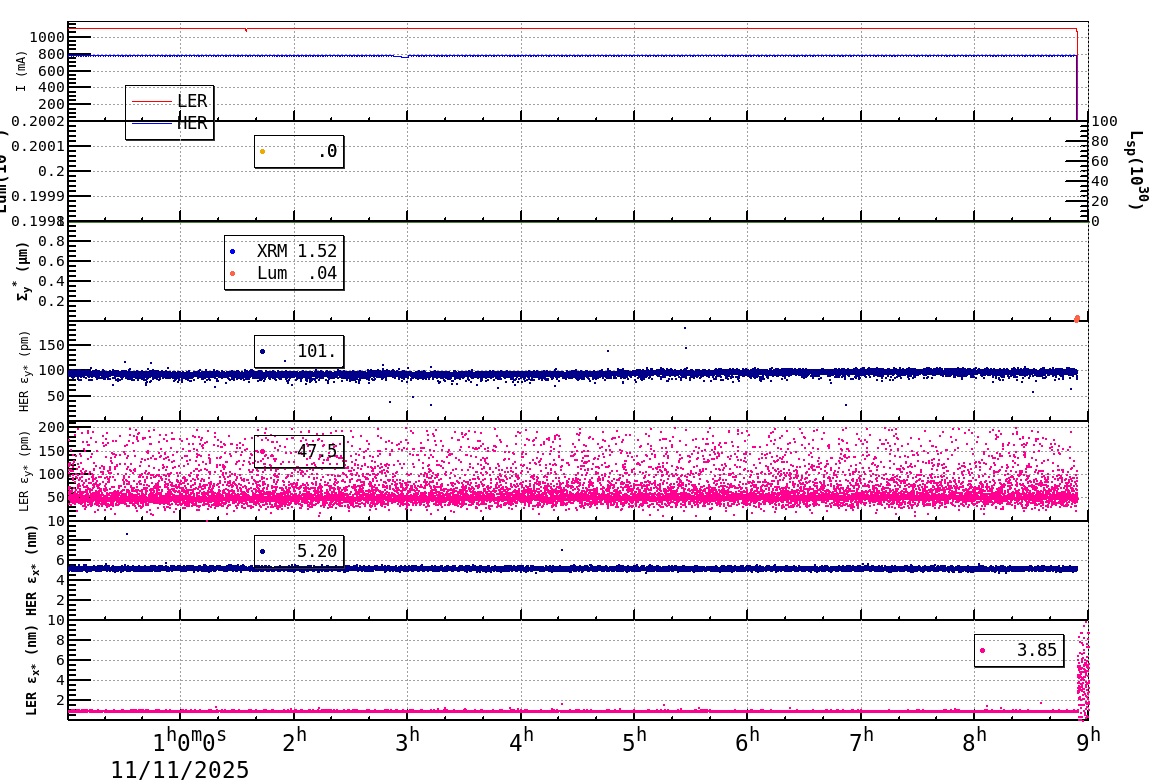Click the "HER εy* (pm)" axis label
This screenshot has width=1160, height=782.
23,371
